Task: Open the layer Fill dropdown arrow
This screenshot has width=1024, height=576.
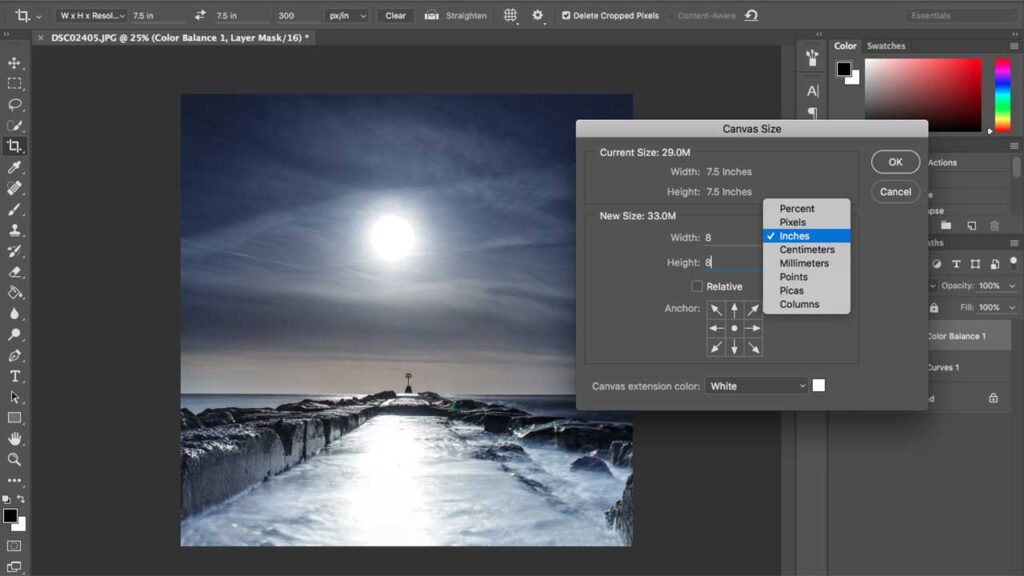Action: pyautogui.click(x=1012, y=308)
